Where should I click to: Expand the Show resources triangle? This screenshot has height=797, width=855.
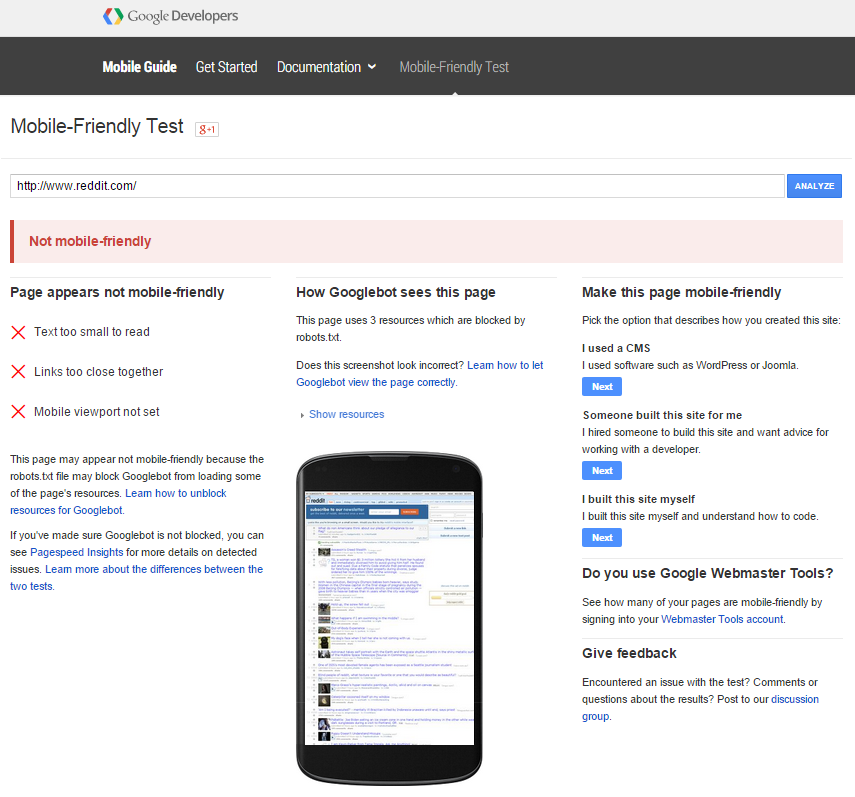302,415
